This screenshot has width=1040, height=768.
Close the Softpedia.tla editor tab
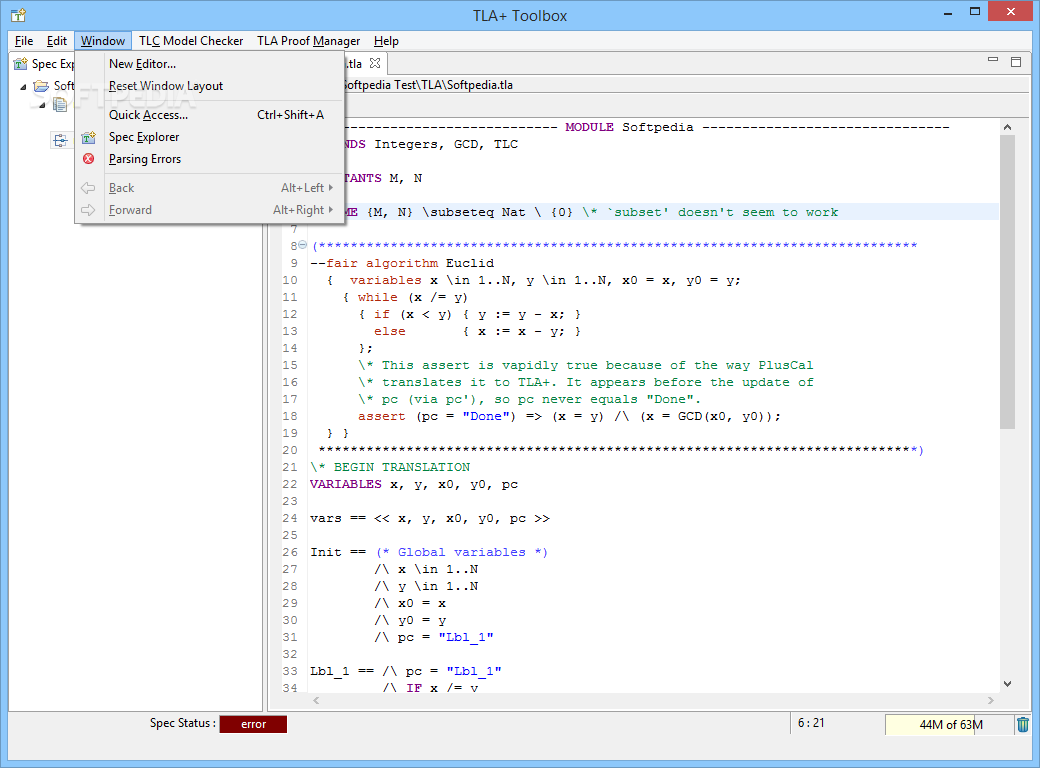[375, 63]
